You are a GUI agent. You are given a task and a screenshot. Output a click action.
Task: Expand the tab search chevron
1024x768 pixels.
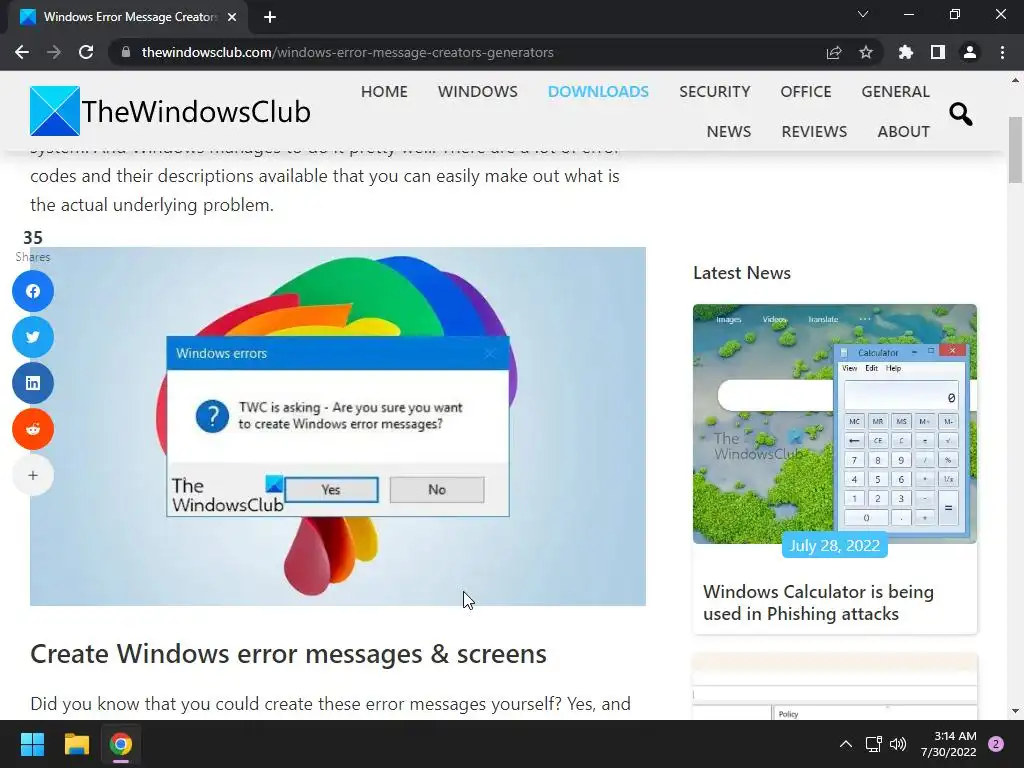[x=863, y=14]
